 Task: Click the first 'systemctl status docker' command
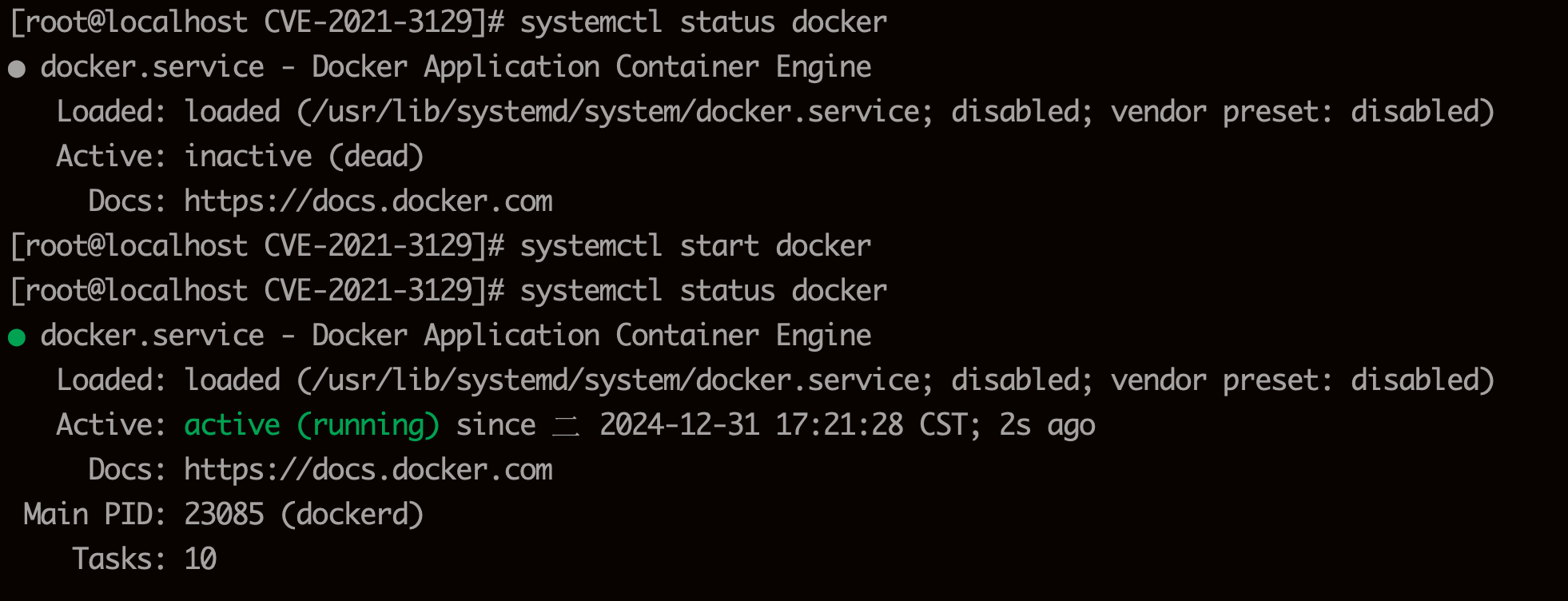703,22
